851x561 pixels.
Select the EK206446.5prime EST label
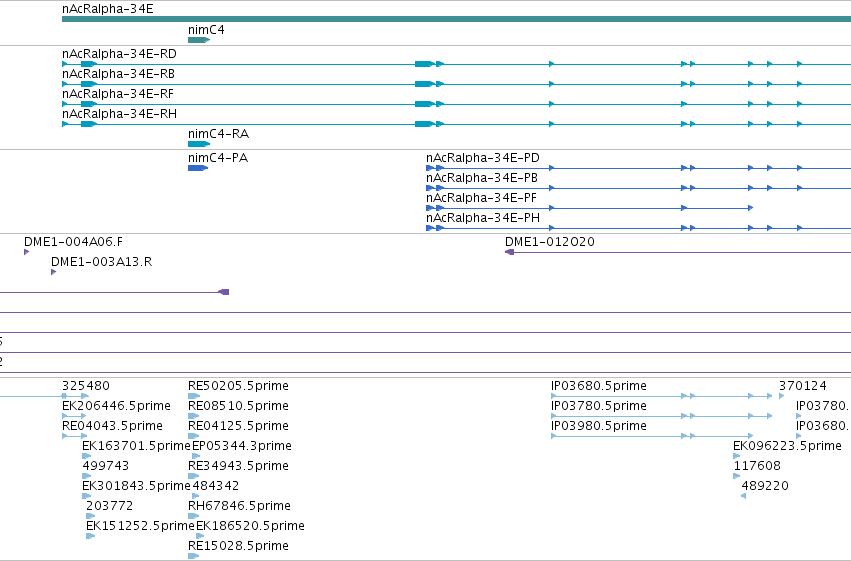tap(116, 406)
